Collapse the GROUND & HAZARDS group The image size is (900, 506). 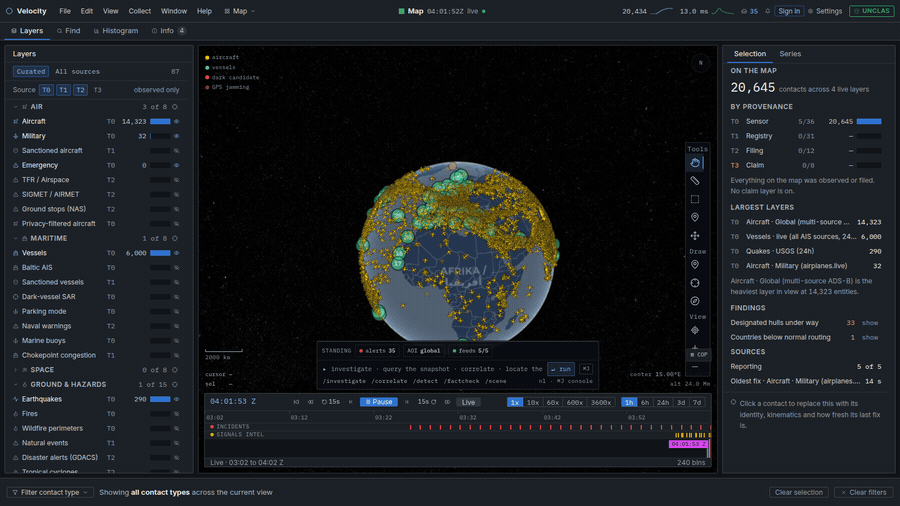coord(15,384)
